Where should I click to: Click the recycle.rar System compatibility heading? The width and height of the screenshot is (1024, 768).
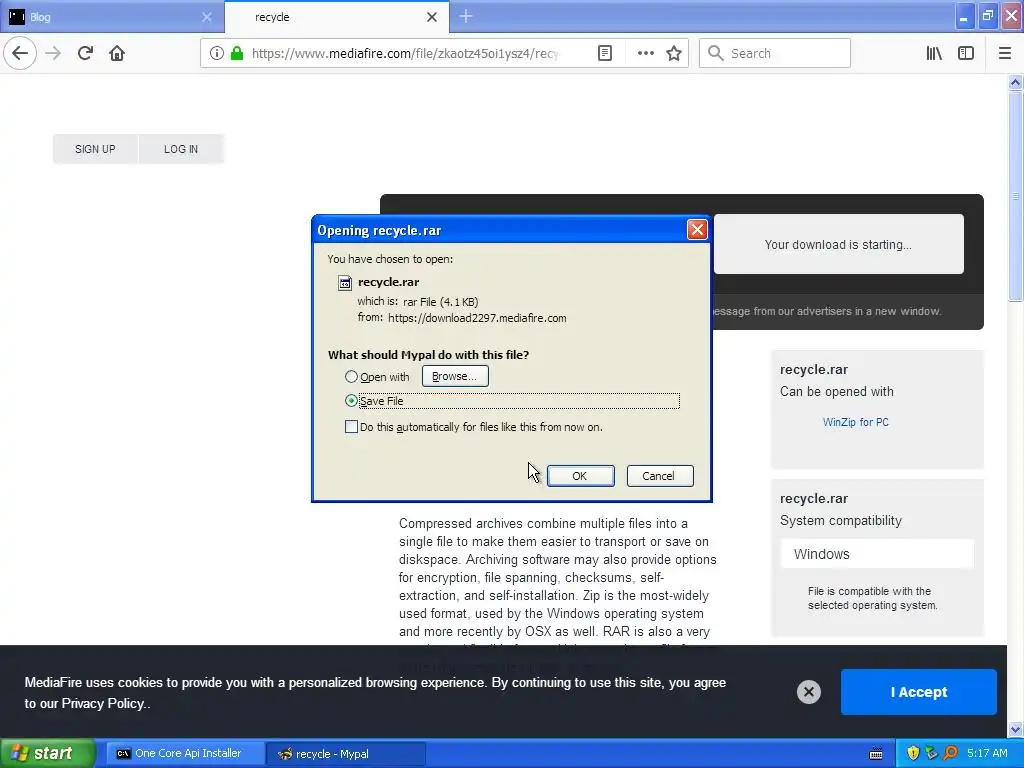(x=841, y=509)
